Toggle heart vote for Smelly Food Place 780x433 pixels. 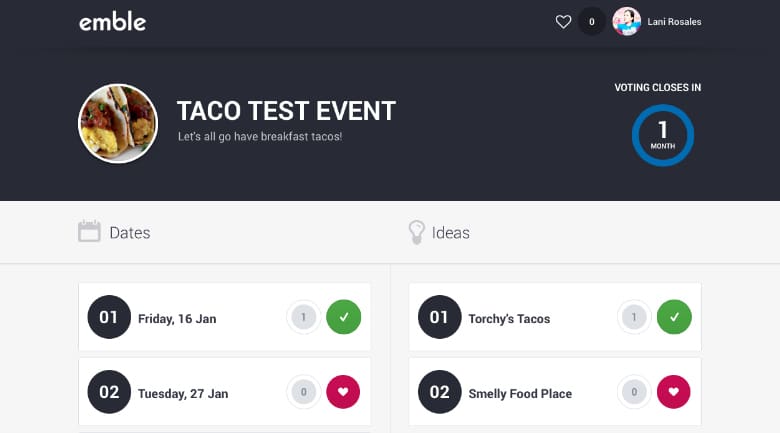point(674,392)
